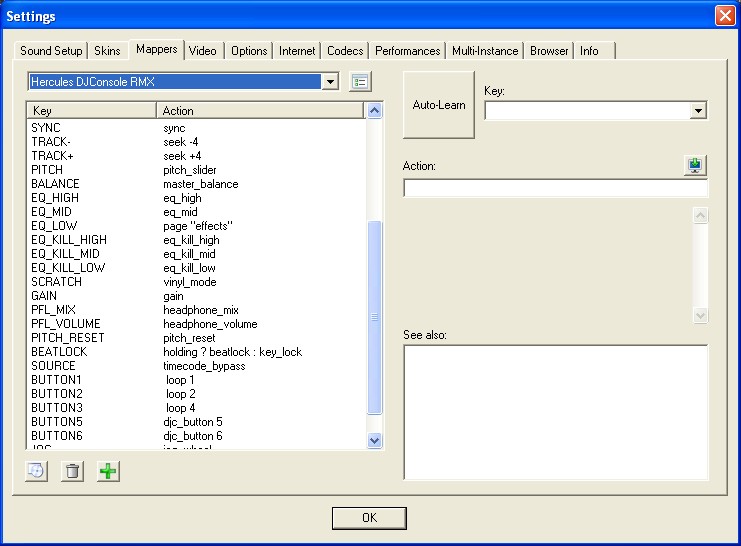Screen dimensions: 741x546
Task: Click the trash can delete mapping icon
Action: [x=72, y=471]
